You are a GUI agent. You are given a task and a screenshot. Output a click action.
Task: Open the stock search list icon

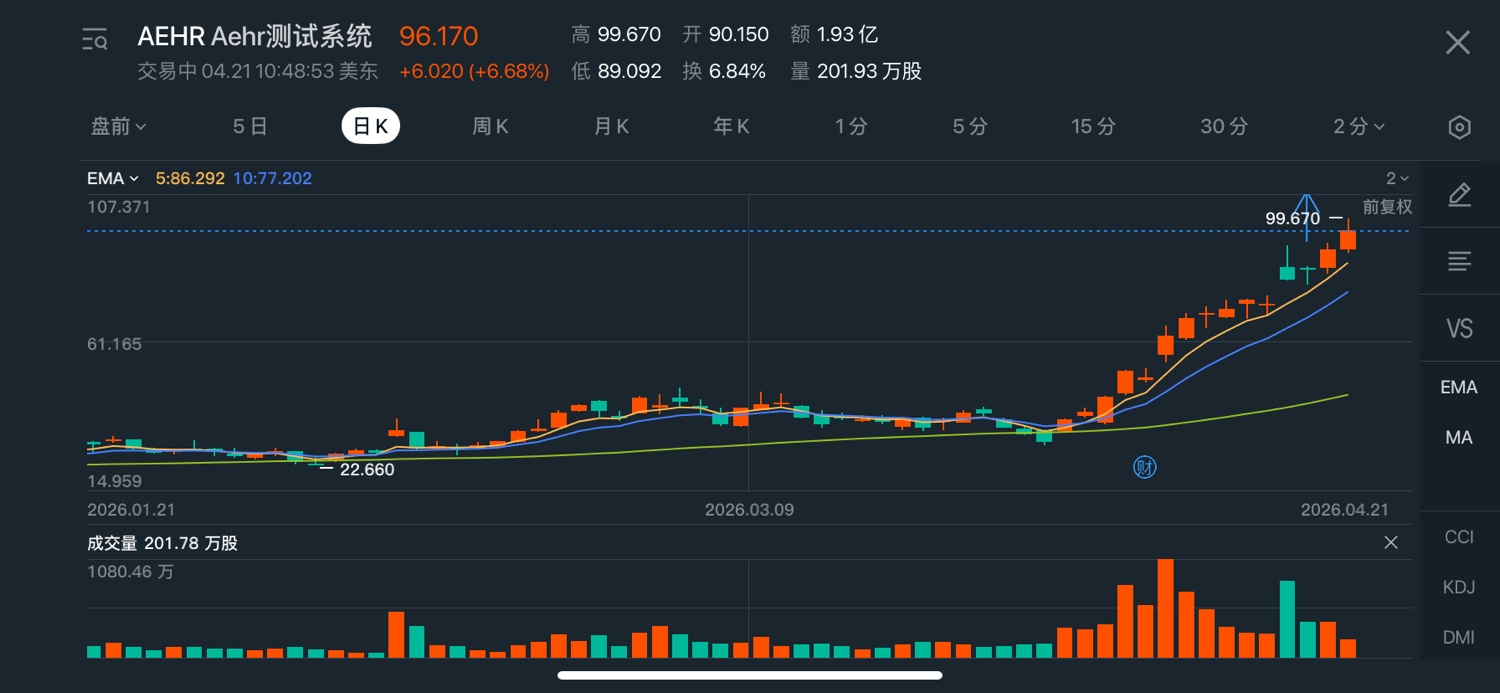(95, 40)
